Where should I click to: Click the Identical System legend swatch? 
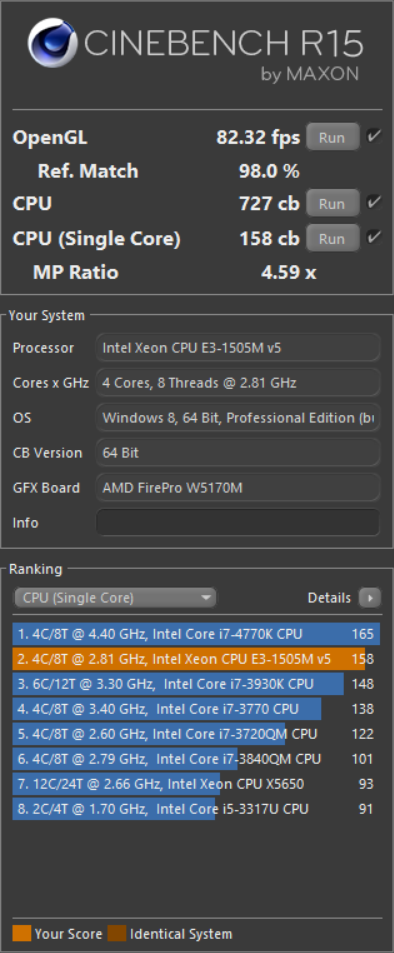click(x=117, y=934)
